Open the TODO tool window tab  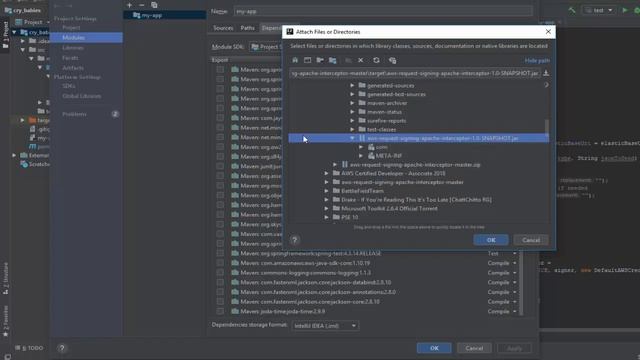point(29,348)
